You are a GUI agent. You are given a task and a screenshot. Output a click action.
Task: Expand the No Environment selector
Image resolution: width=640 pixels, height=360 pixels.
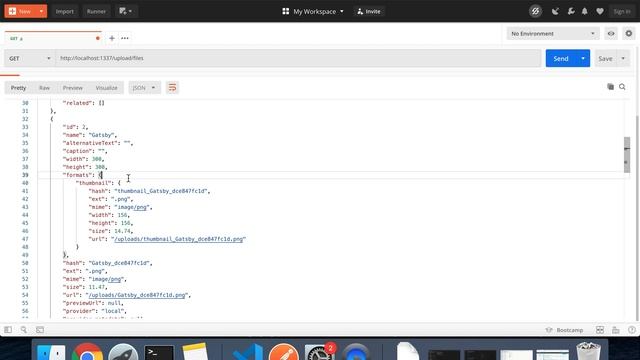click(553, 33)
